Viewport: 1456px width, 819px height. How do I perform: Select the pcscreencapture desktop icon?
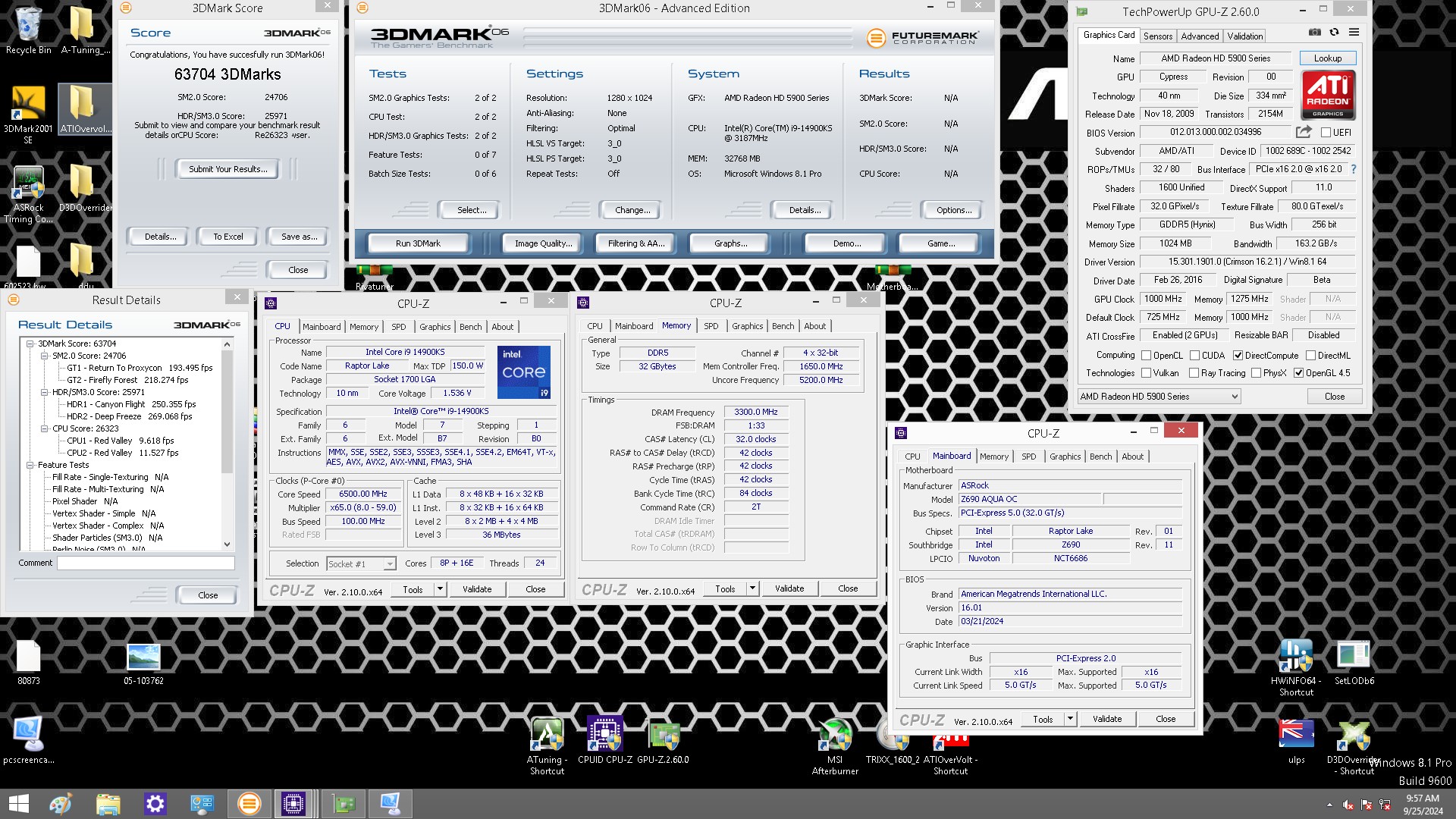click(x=28, y=741)
